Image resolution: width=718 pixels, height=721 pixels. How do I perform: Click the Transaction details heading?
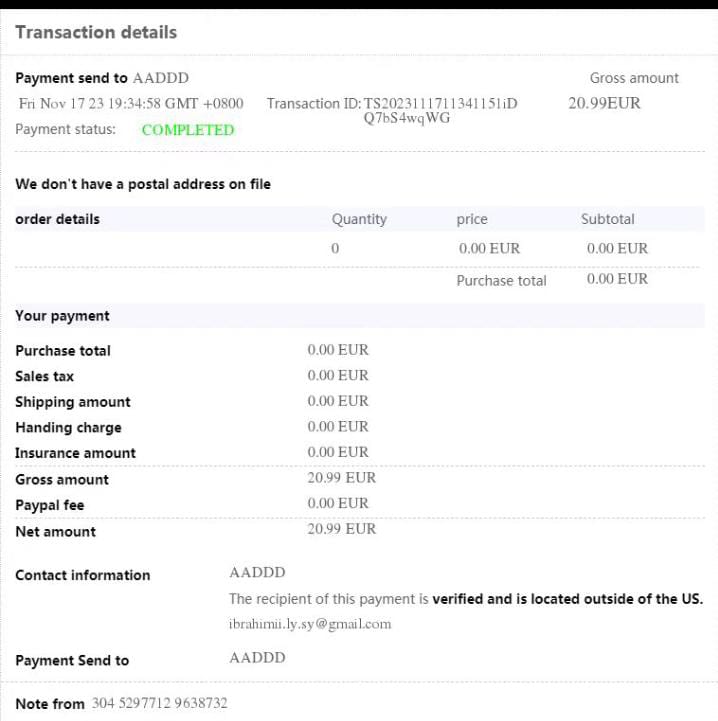coord(96,32)
